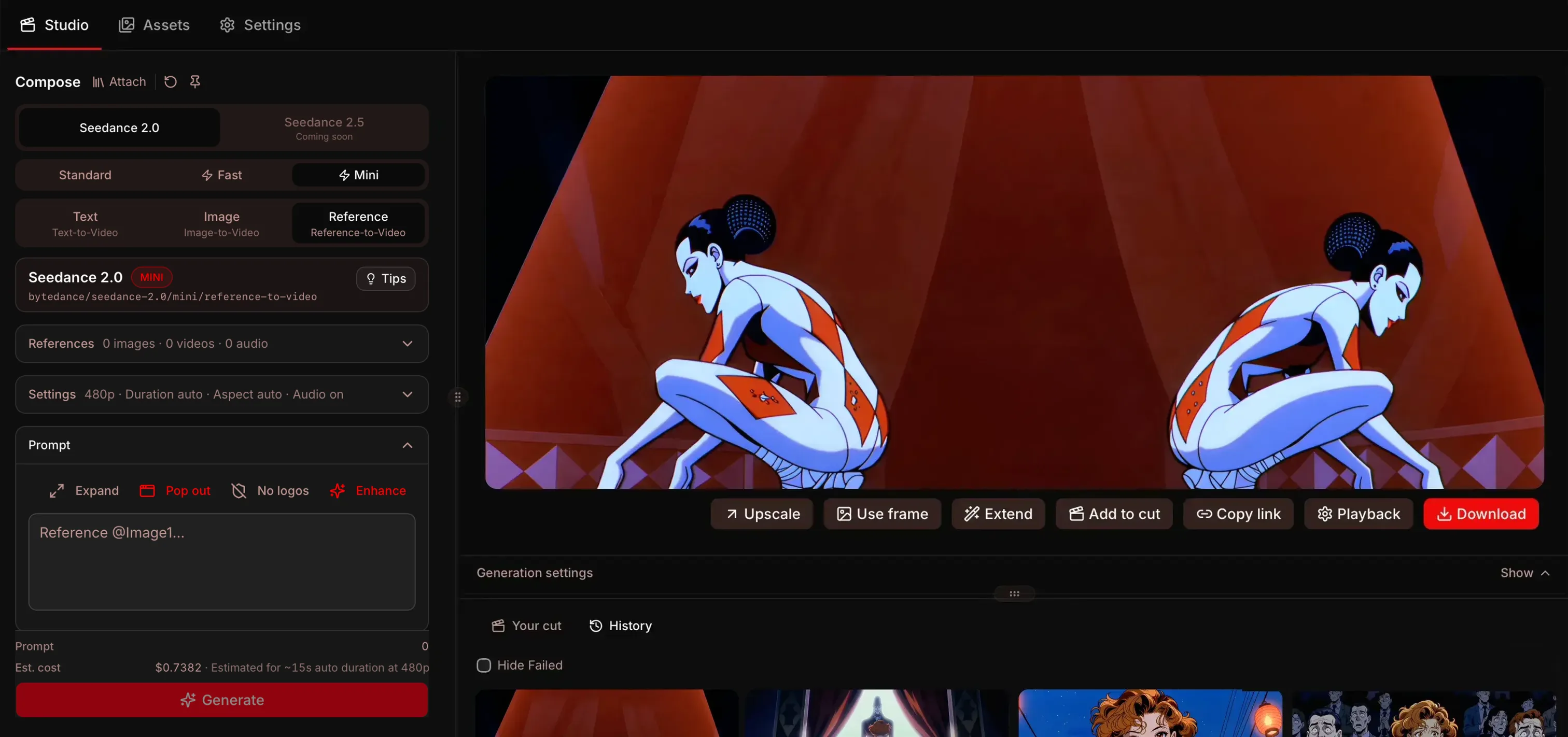The height and width of the screenshot is (737, 1568).
Task: Open the red curtain history thumbnail
Action: click(x=607, y=713)
